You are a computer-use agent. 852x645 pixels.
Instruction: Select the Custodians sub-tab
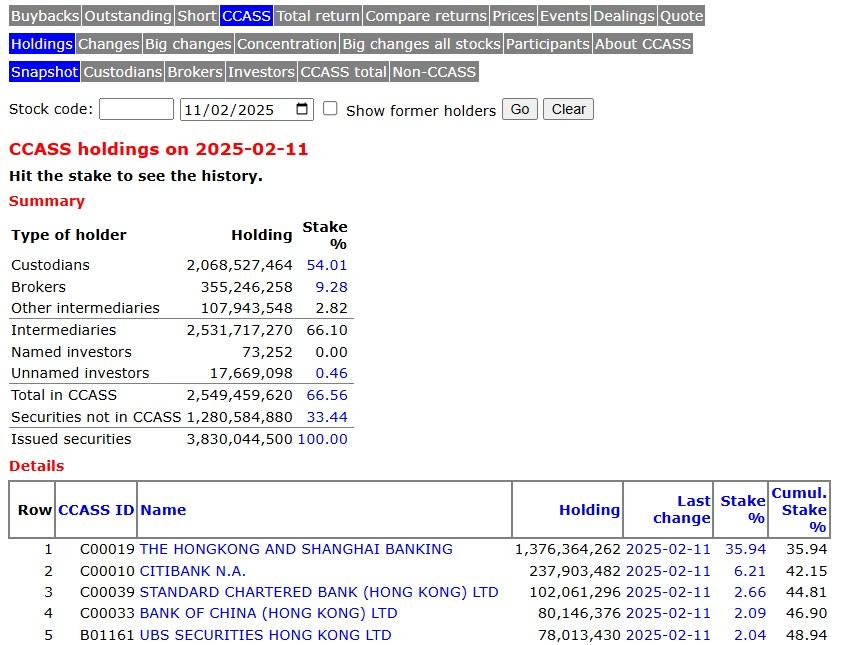122,72
